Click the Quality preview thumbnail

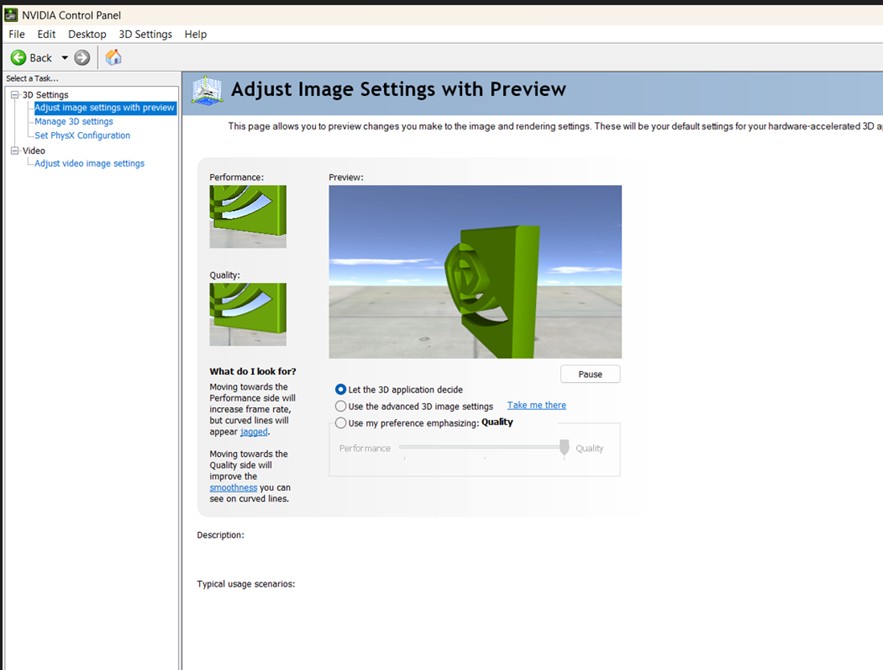(247, 314)
